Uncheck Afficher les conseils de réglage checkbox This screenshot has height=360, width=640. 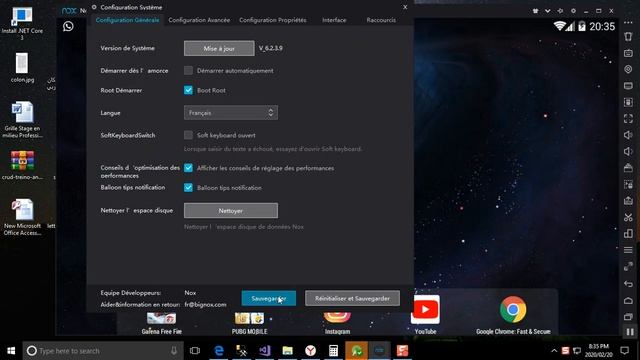188,168
